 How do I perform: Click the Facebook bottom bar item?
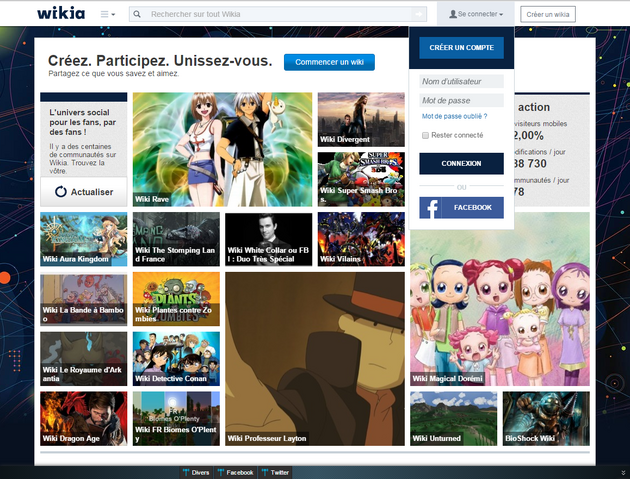tap(235, 473)
